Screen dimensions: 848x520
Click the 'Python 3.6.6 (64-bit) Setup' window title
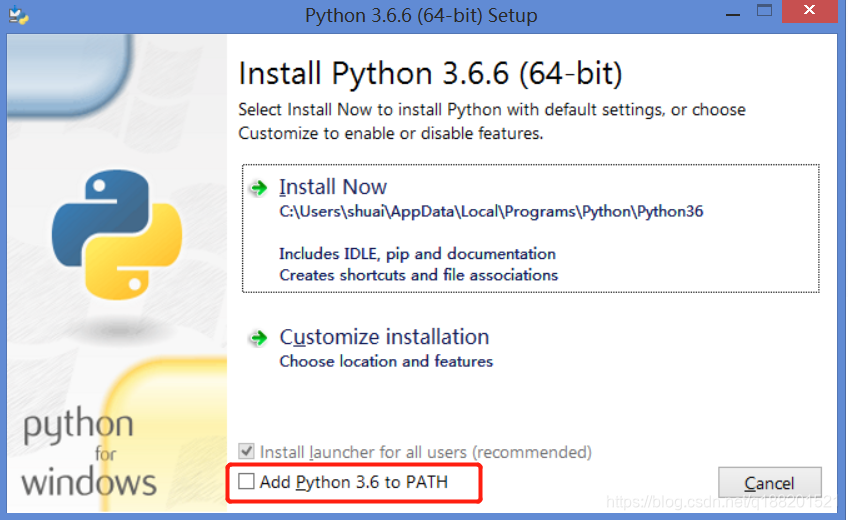(421, 15)
